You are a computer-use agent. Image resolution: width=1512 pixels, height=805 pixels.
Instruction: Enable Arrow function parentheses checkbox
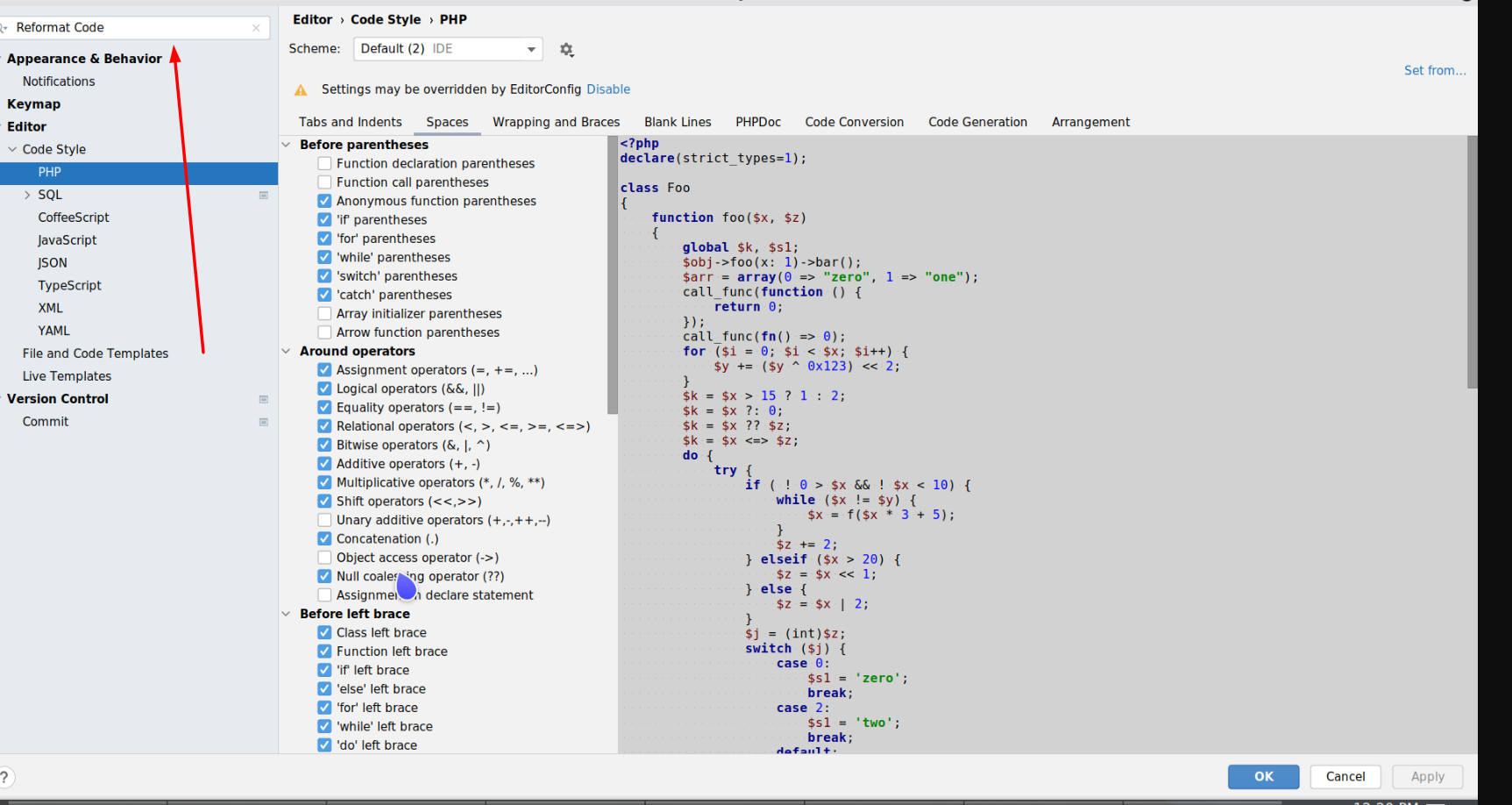coord(324,332)
